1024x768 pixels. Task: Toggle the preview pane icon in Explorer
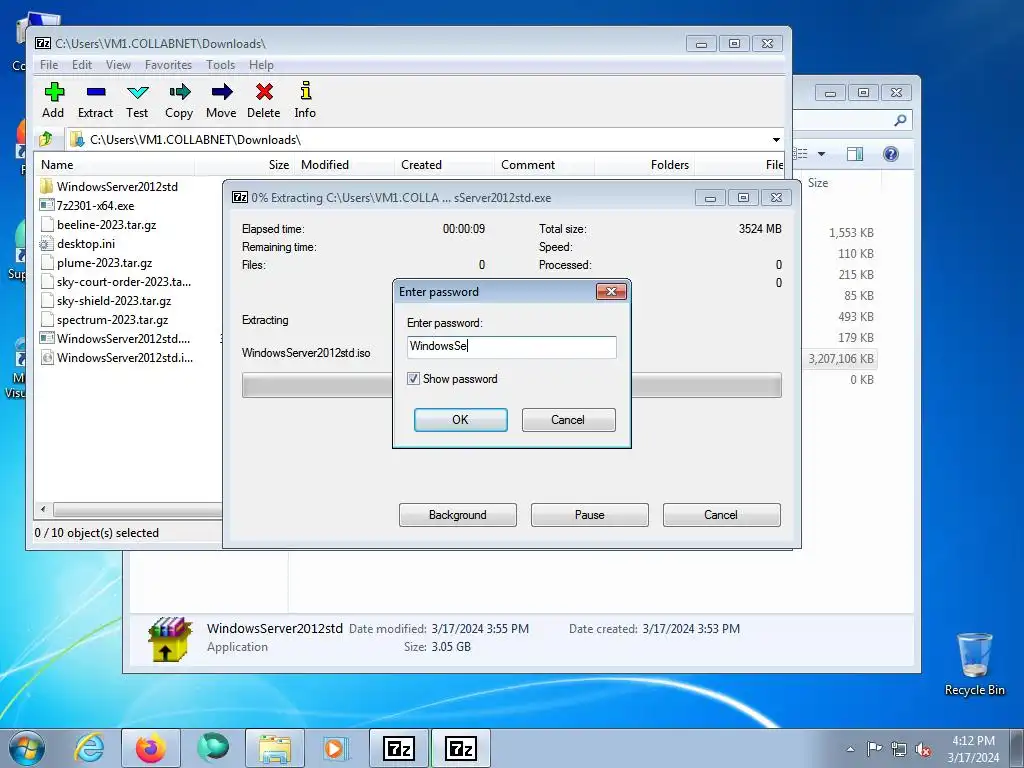(855, 154)
